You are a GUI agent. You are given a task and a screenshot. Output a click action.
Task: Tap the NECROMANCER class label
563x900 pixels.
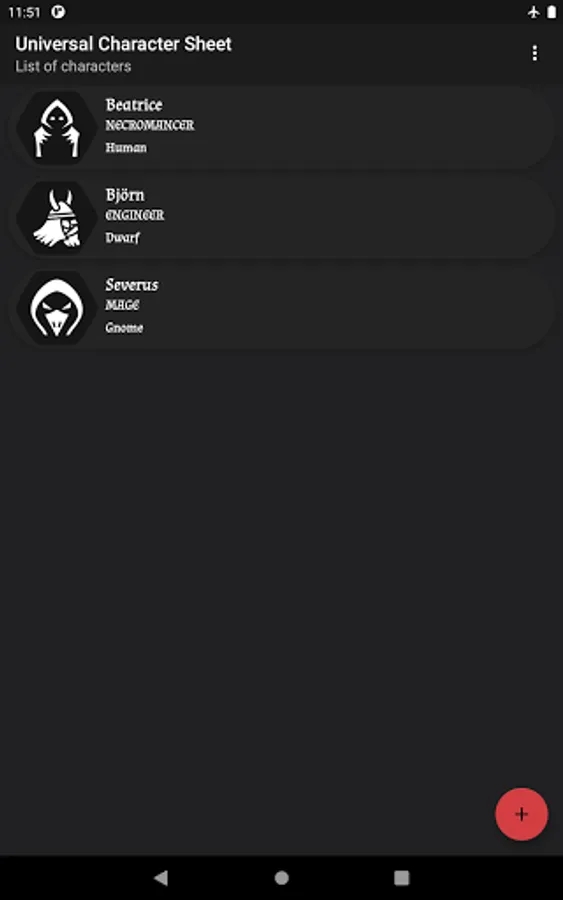[150, 125]
